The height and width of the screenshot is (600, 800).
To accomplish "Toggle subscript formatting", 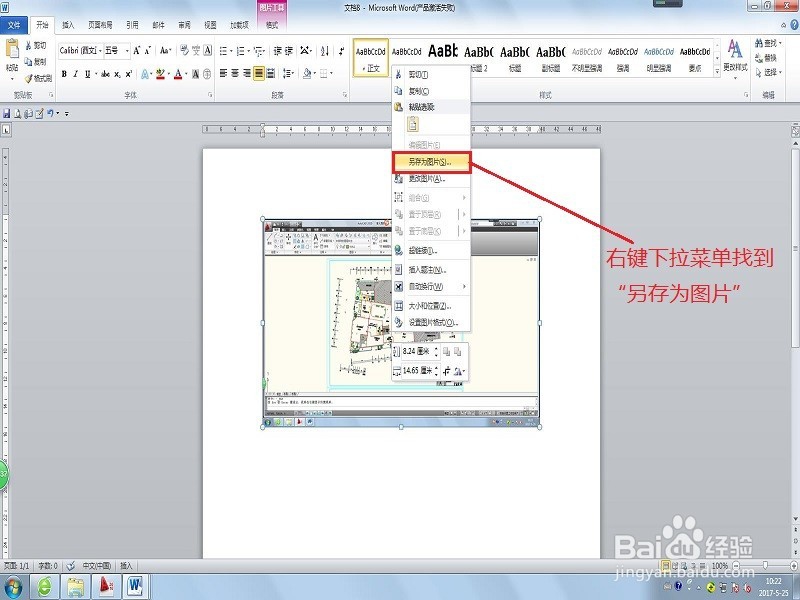I will (x=117, y=74).
